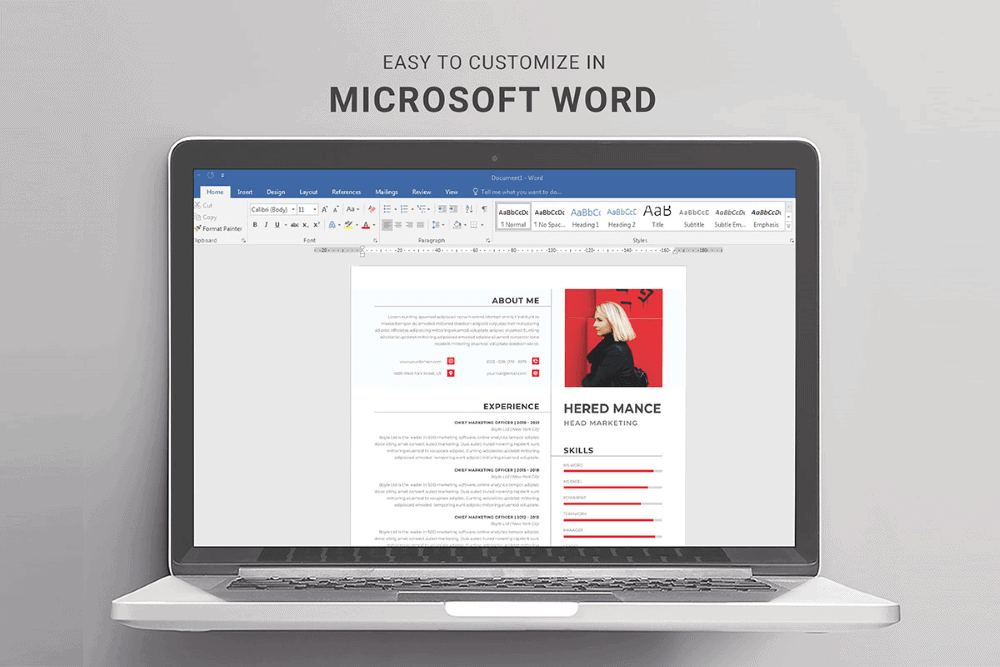Open the View tab
1000x667 pixels.
tap(452, 192)
